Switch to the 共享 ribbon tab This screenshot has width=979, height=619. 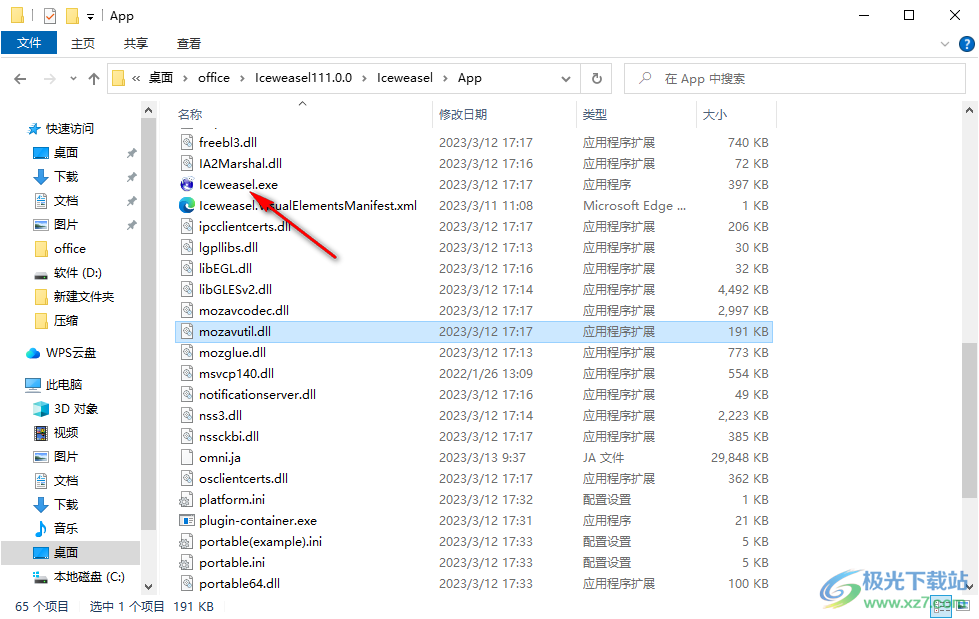point(135,43)
